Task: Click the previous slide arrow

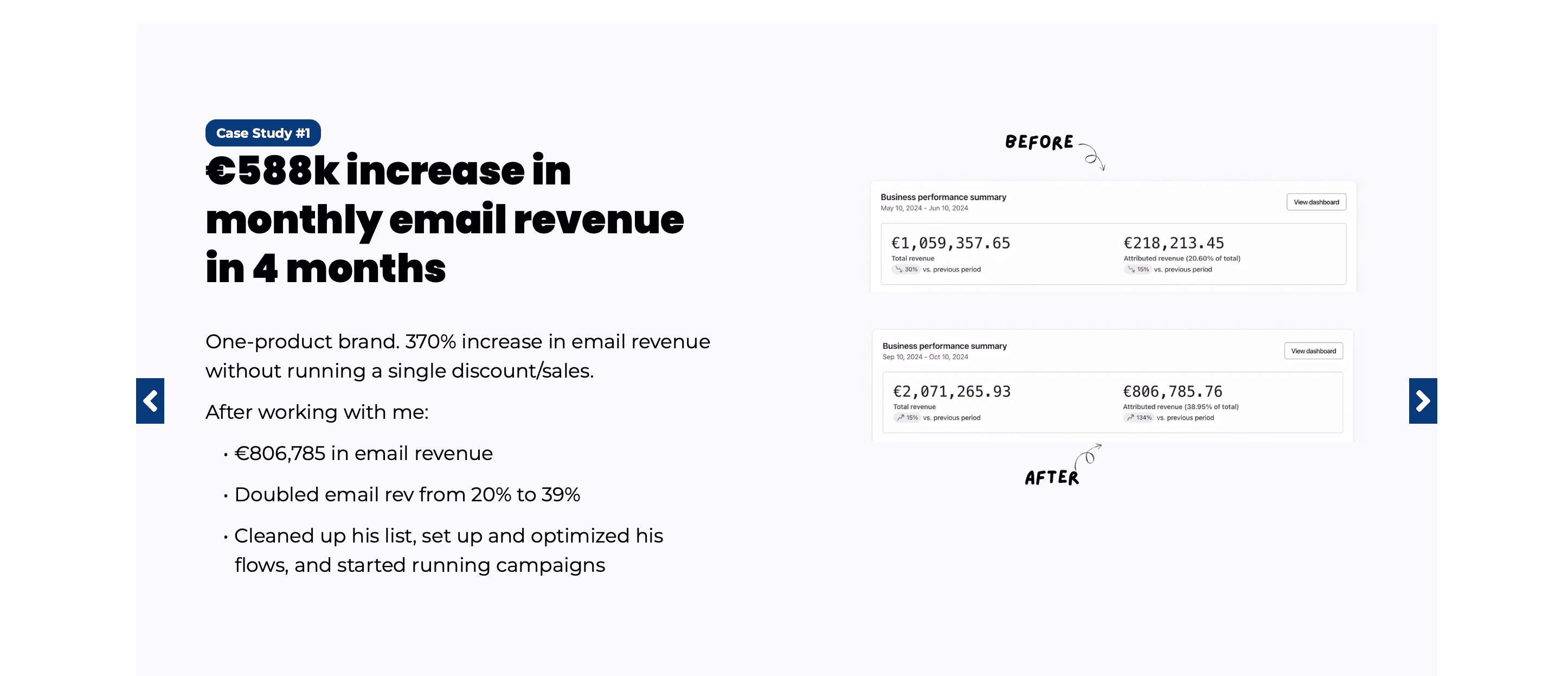Action: coord(150,401)
